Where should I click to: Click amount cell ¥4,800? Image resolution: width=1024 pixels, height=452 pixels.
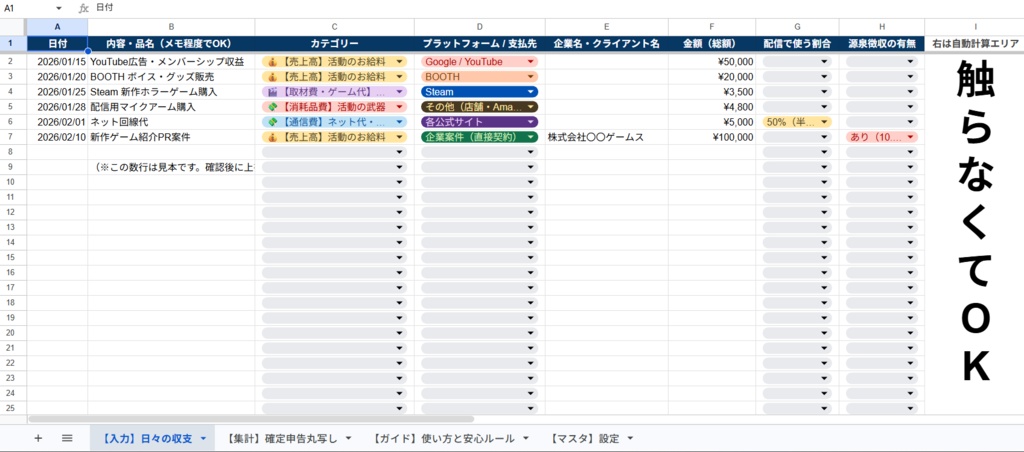pos(712,107)
